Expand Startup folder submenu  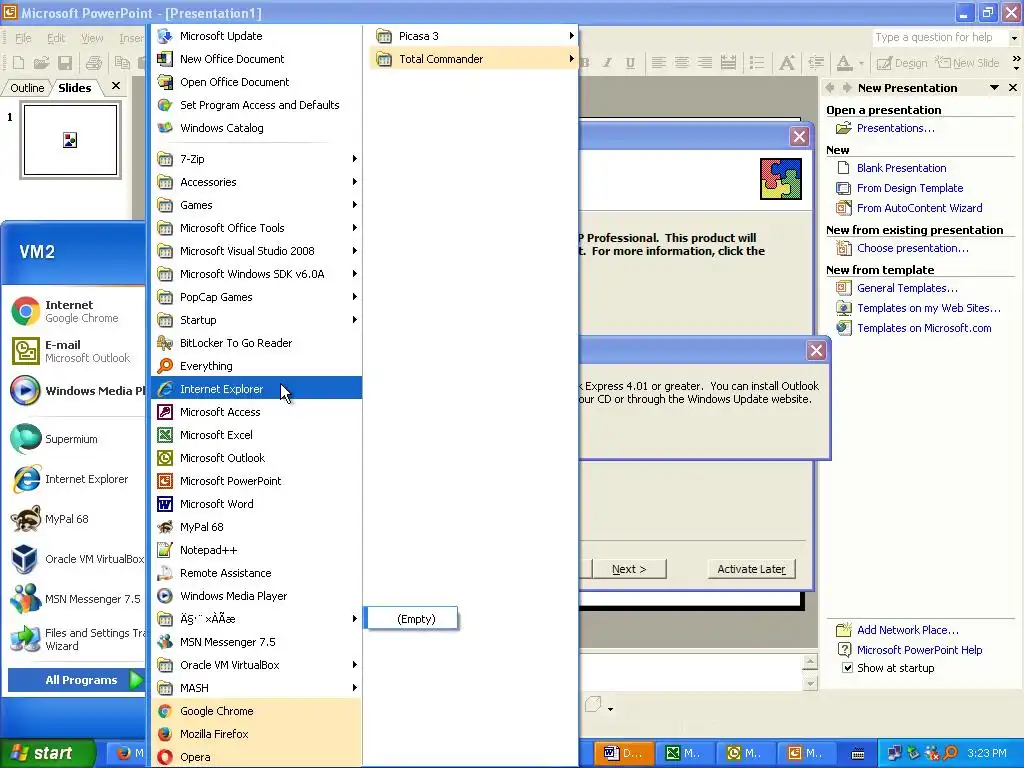(256, 320)
